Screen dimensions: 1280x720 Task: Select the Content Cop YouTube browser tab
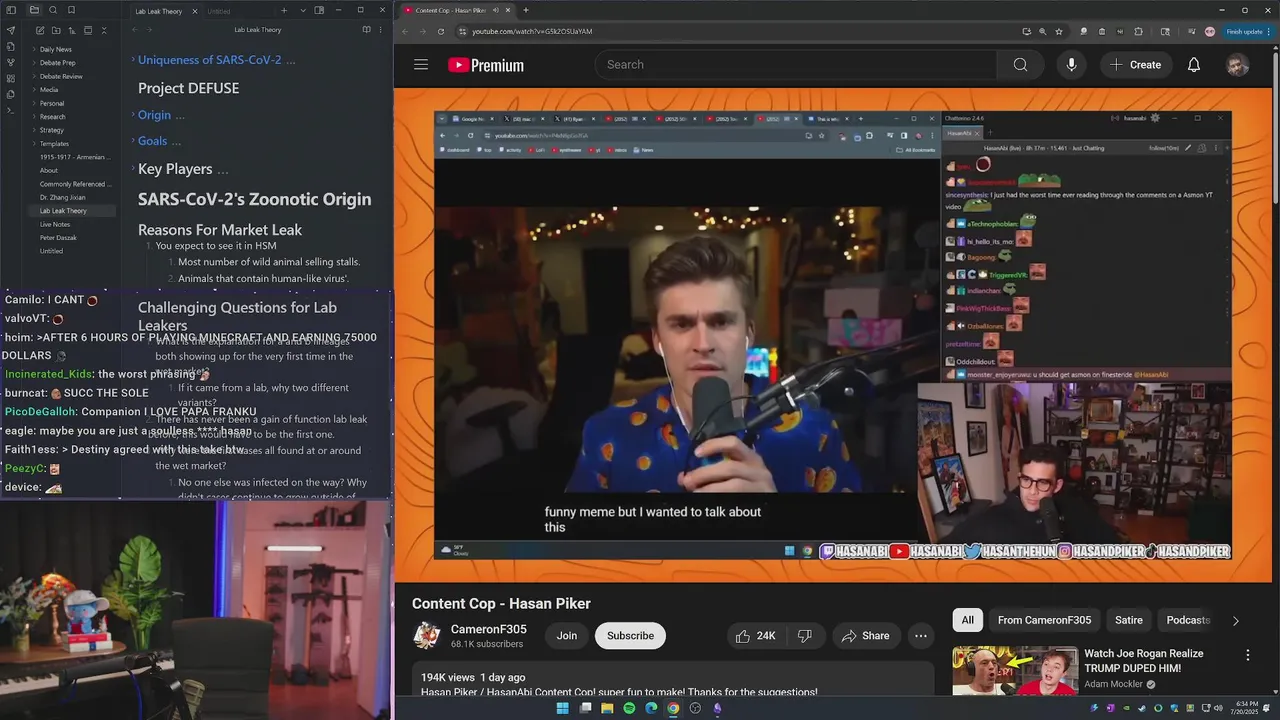[x=458, y=10]
